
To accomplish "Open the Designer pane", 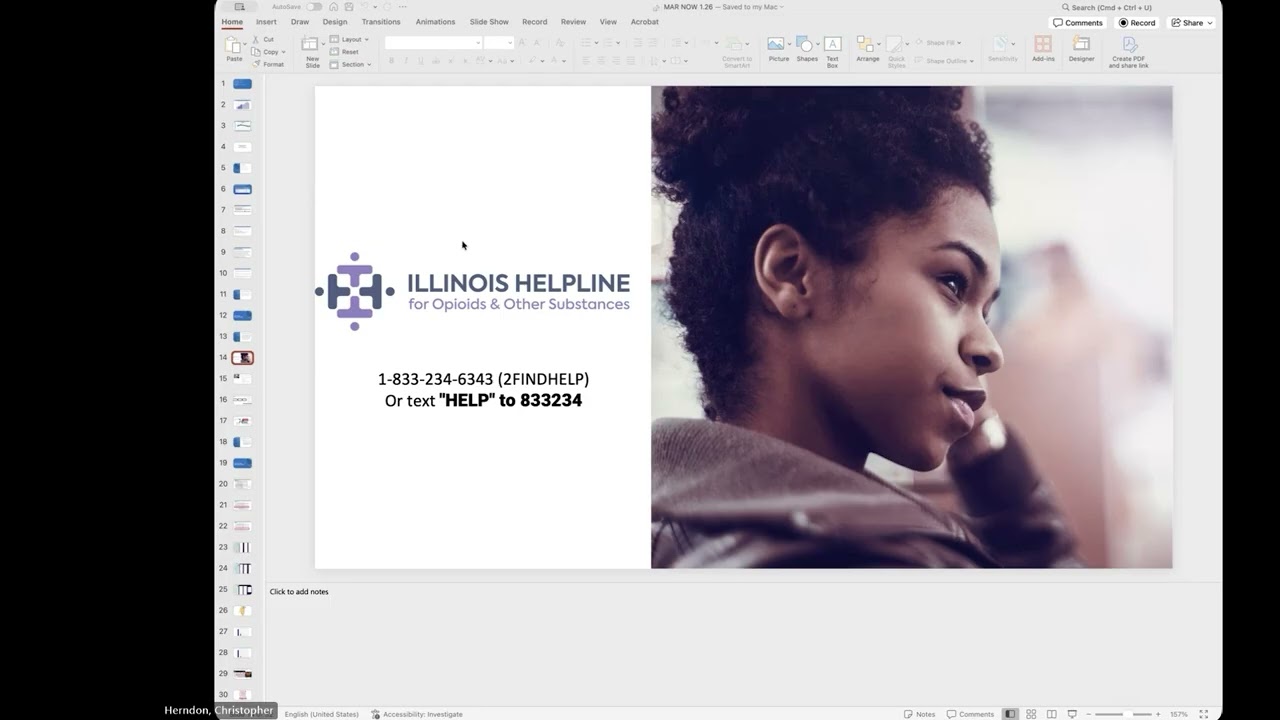I will click(x=1081, y=50).
